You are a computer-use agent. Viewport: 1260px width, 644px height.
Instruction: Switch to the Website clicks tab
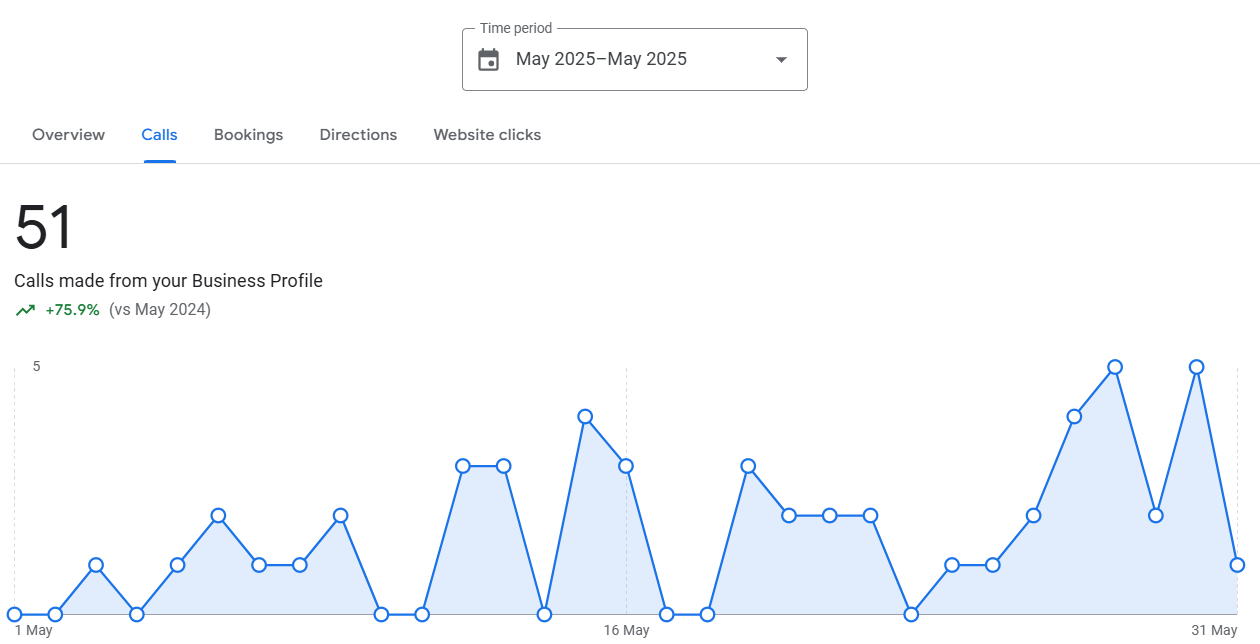[487, 135]
